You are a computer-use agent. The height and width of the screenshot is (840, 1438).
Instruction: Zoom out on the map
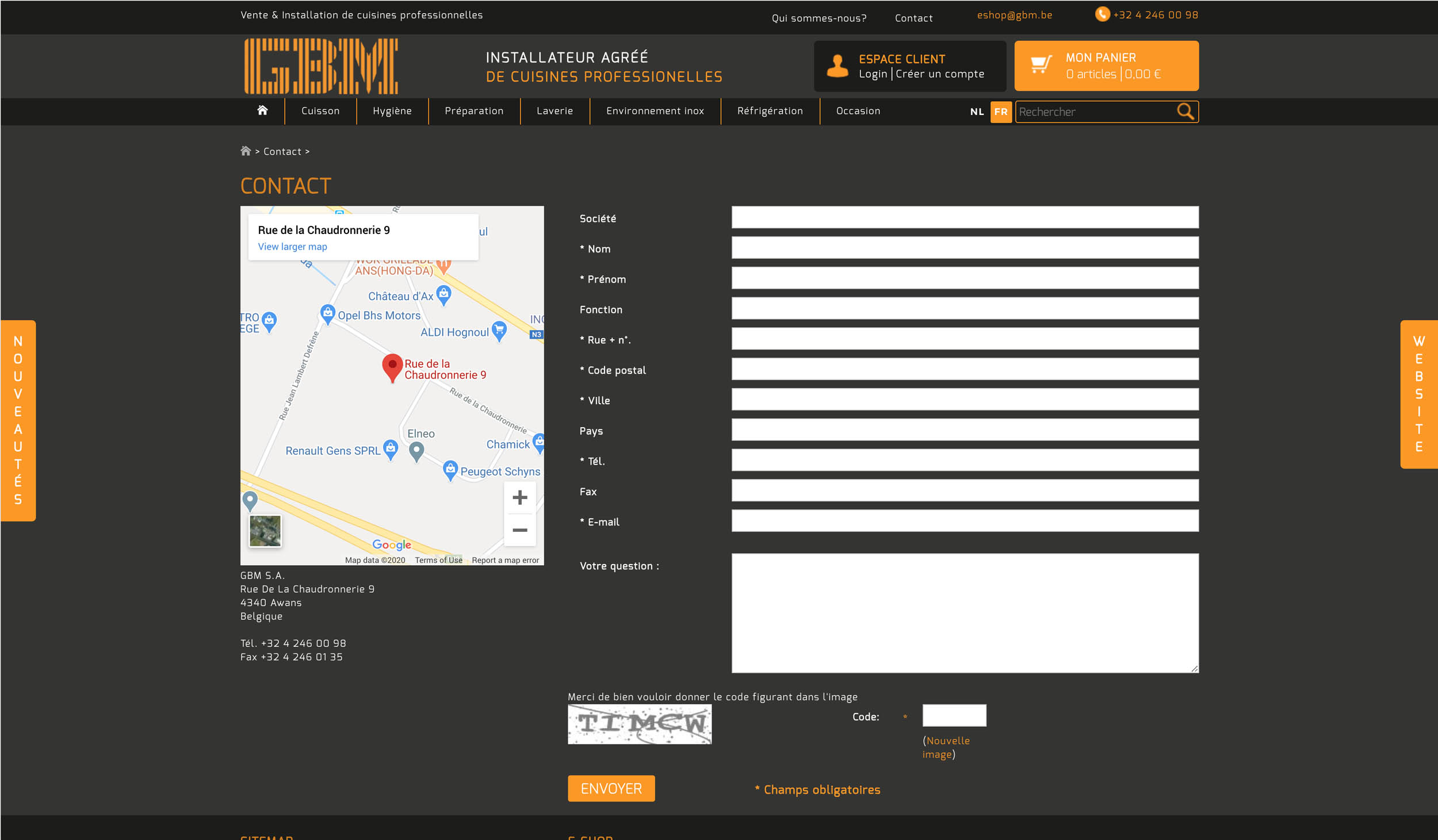(x=519, y=530)
